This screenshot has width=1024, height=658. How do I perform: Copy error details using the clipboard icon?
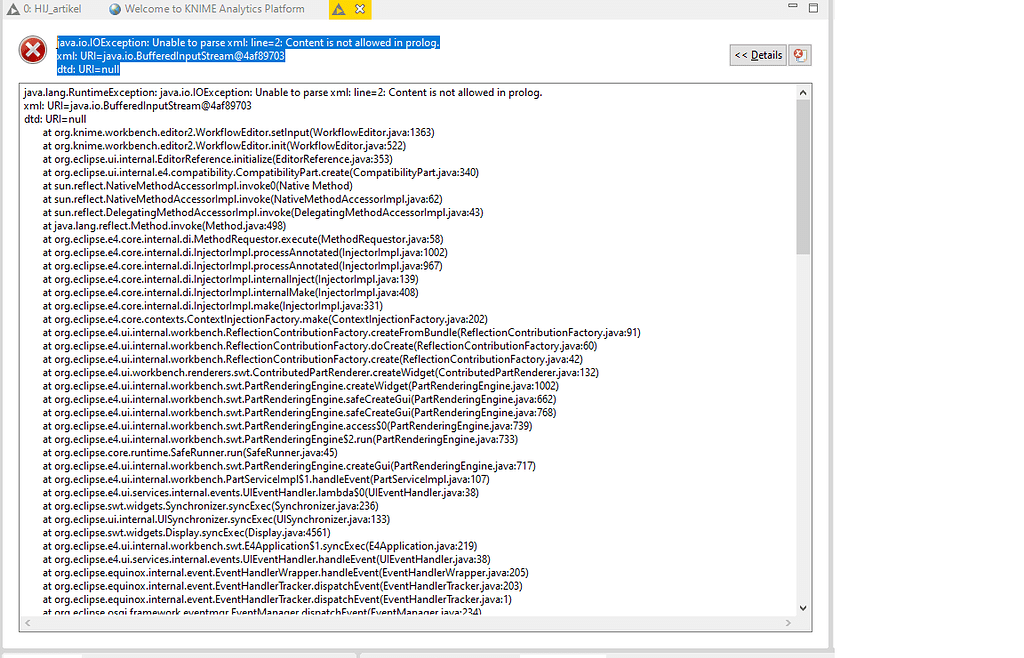(x=799, y=56)
